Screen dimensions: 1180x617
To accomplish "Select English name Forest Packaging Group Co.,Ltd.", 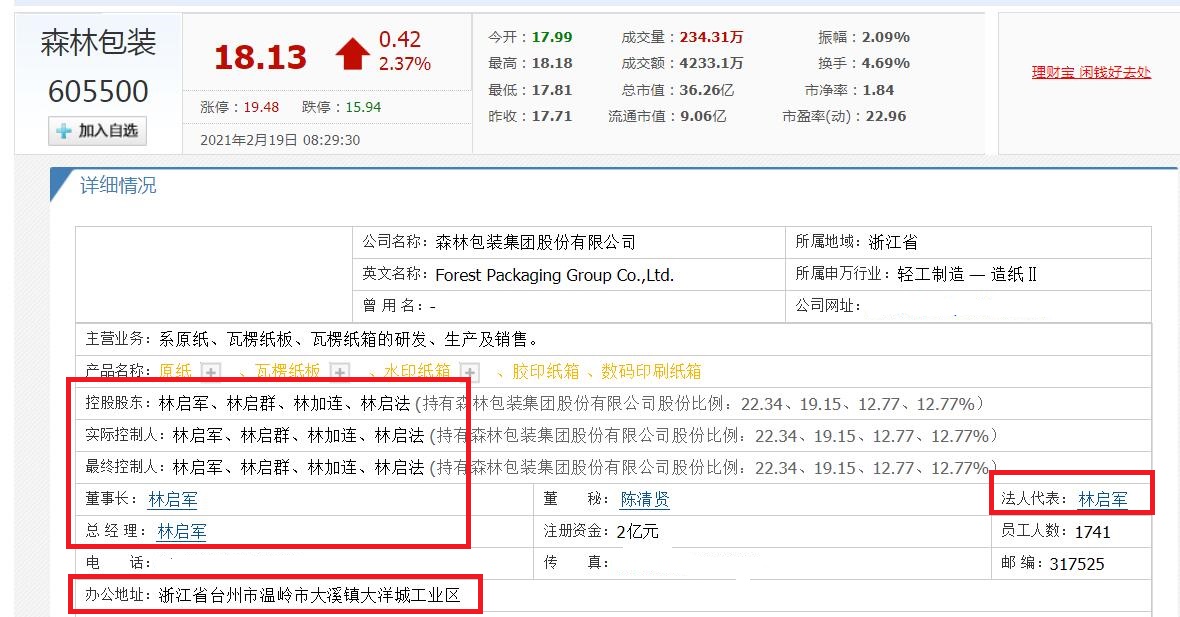I will (x=555, y=275).
